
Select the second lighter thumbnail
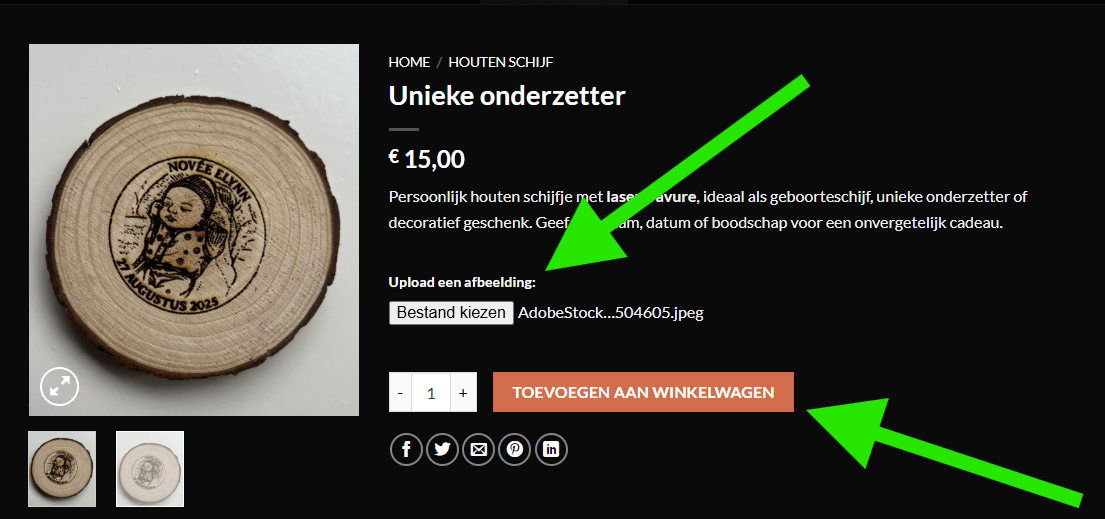[x=150, y=468]
